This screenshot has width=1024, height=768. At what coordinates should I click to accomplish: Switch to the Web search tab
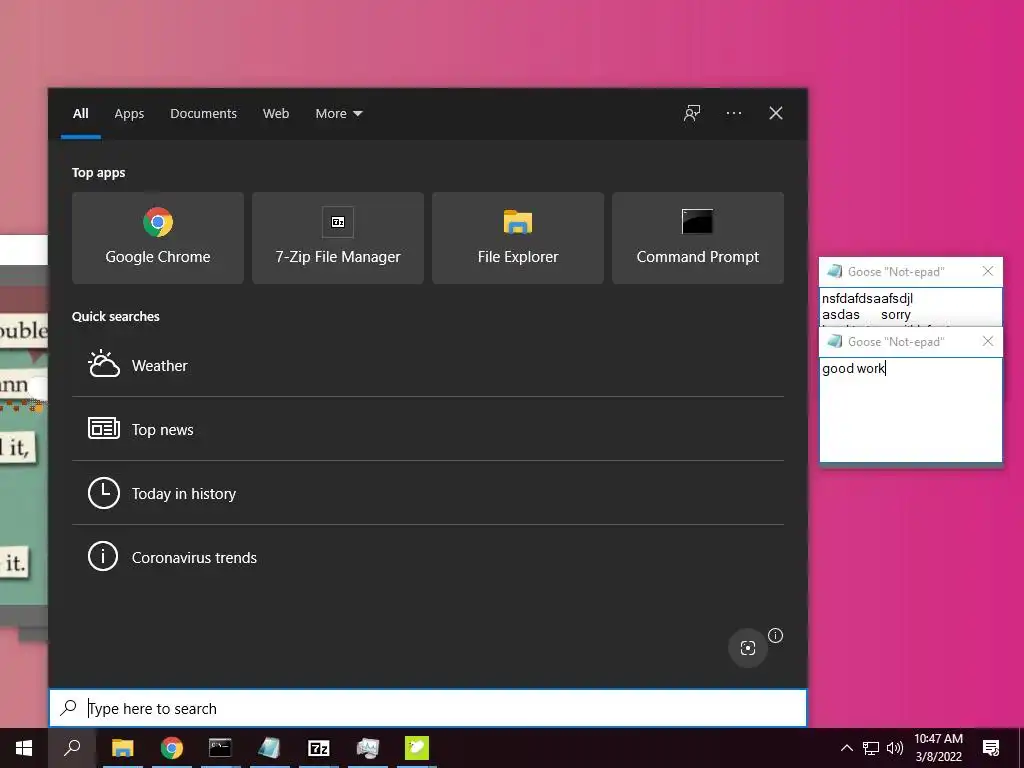[276, 114]
